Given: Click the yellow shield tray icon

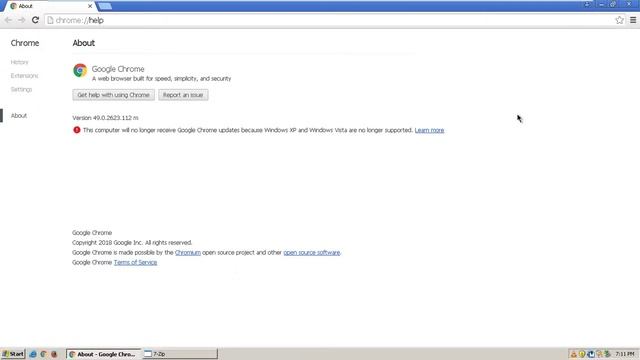Looking at the screenshot, I should tap(582, 354).
